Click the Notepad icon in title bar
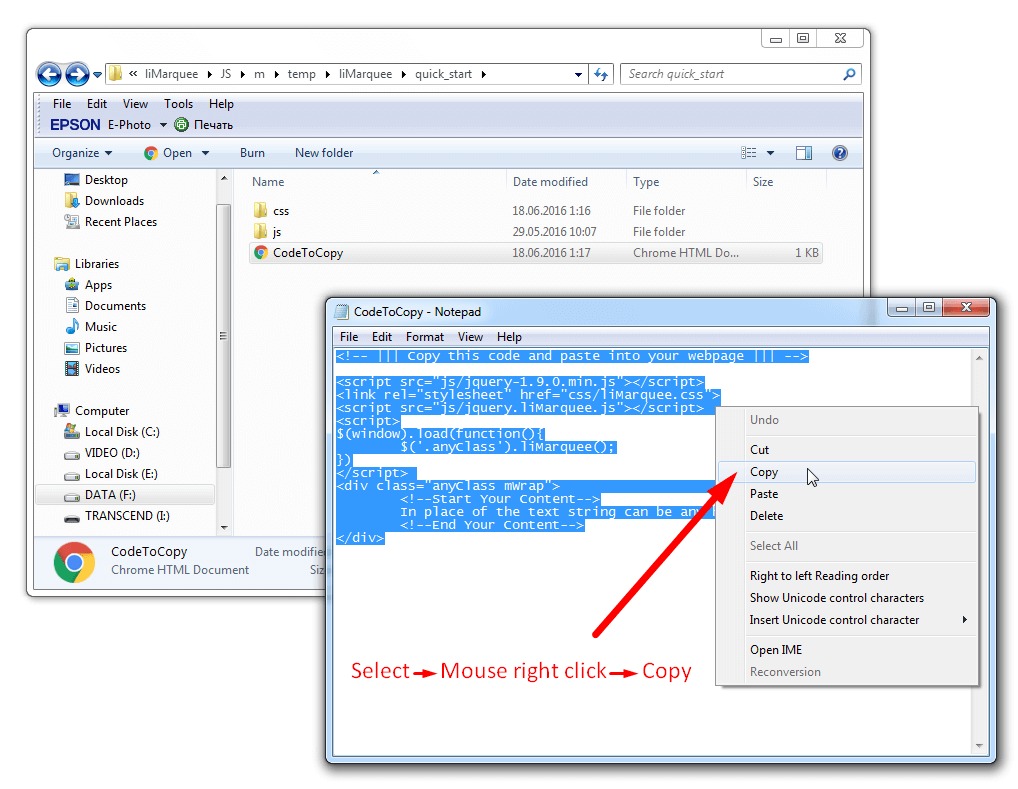1018x789 pixels. point(341,312)
